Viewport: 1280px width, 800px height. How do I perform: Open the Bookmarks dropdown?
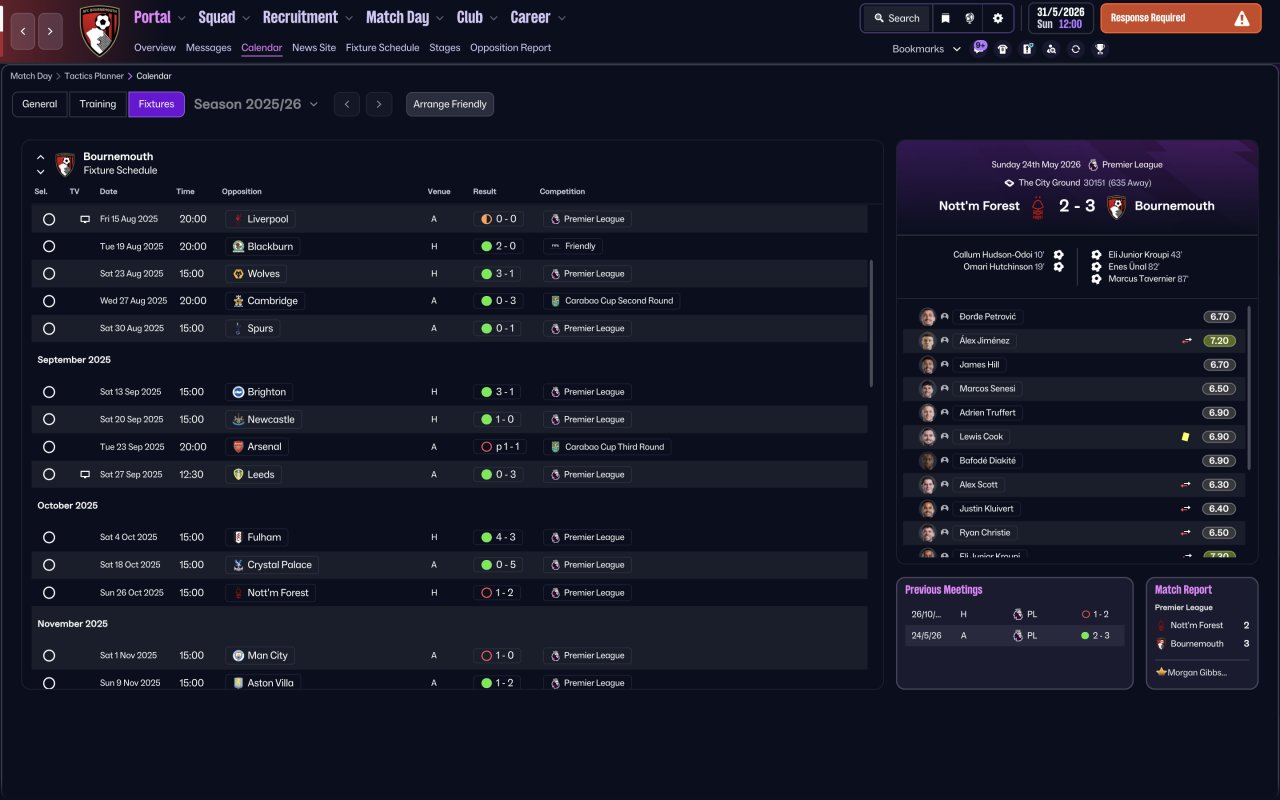926,48
